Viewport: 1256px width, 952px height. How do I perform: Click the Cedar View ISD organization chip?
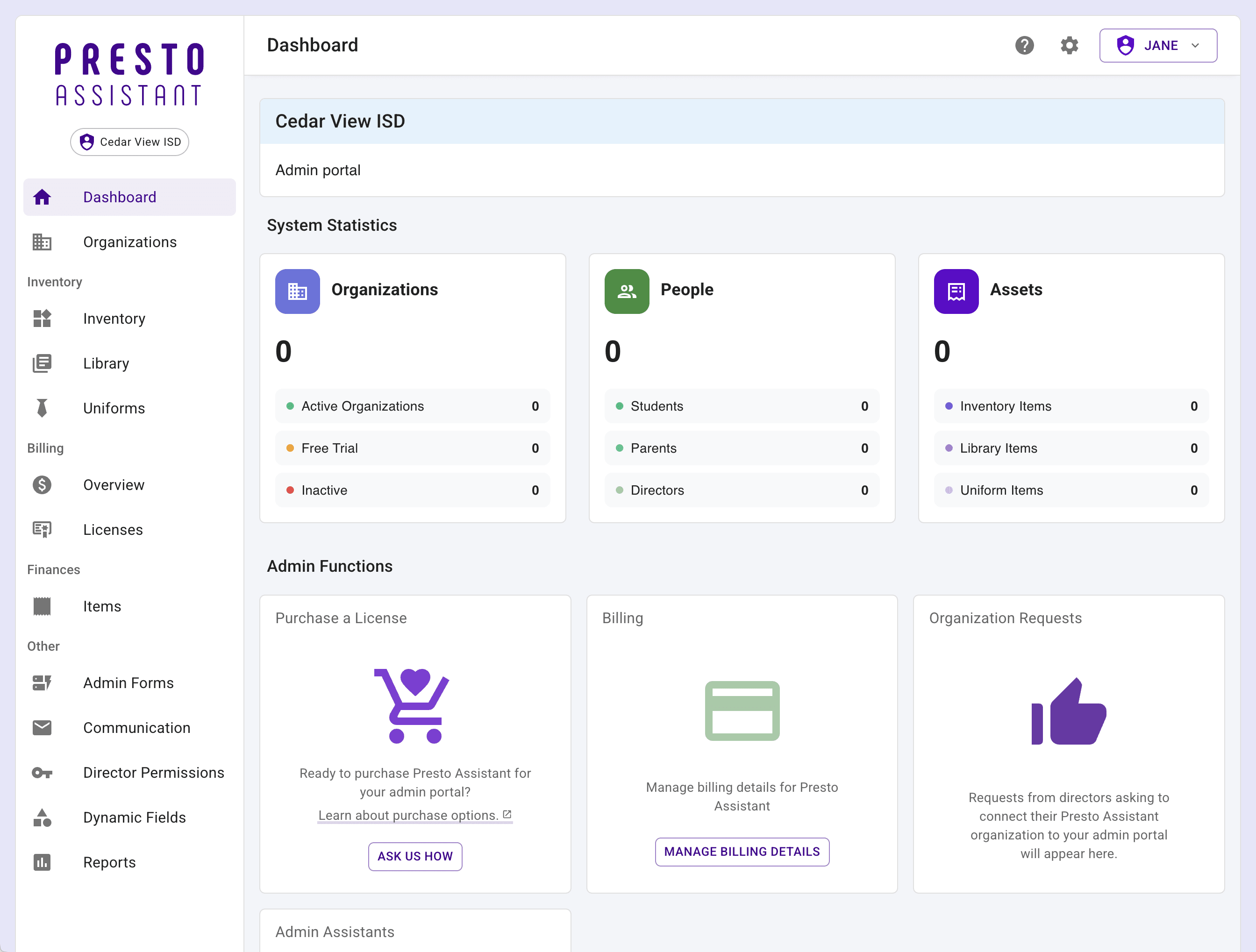tap(129, 142)
